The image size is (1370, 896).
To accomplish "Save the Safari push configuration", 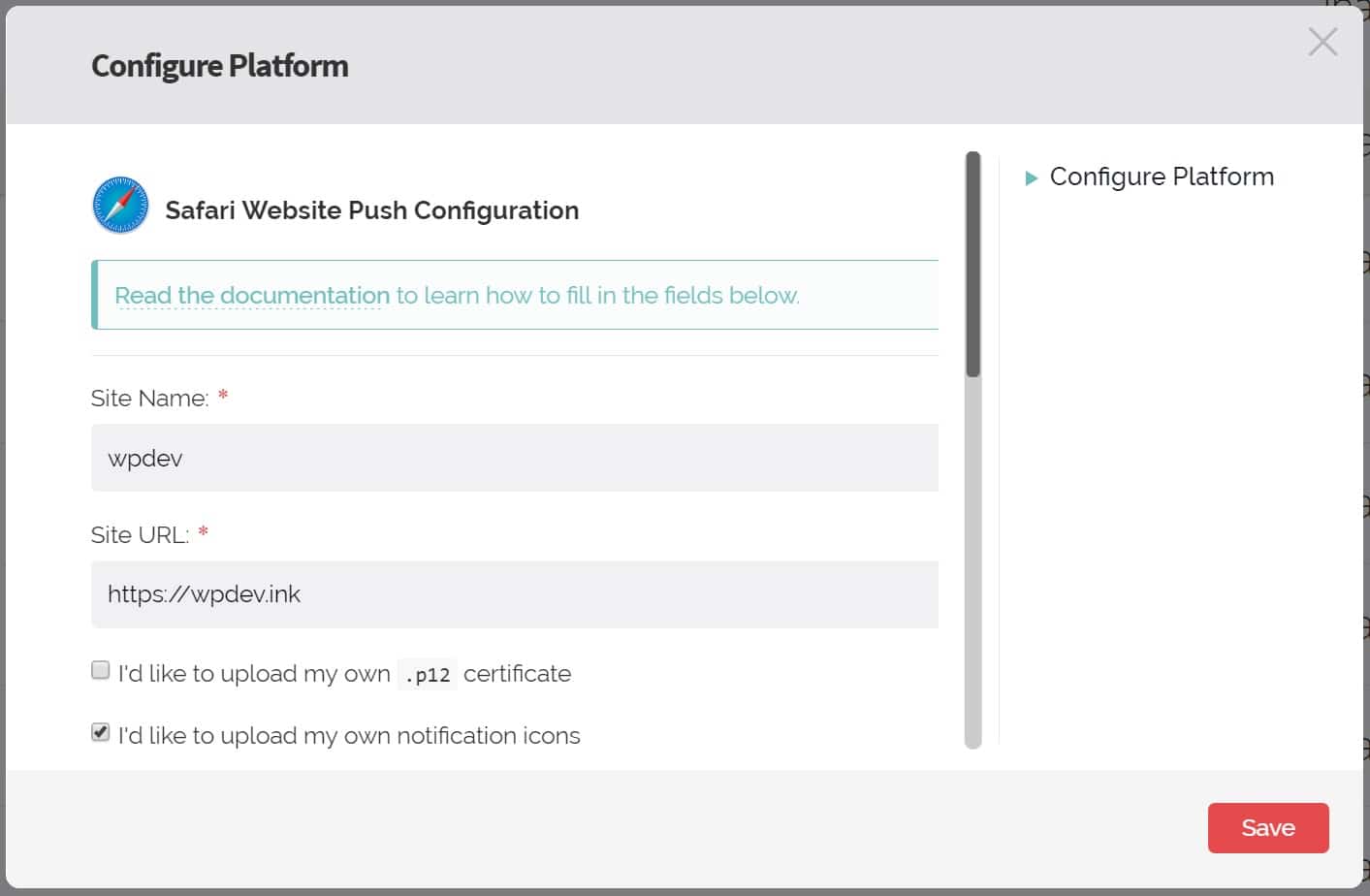I will 1268,827.
